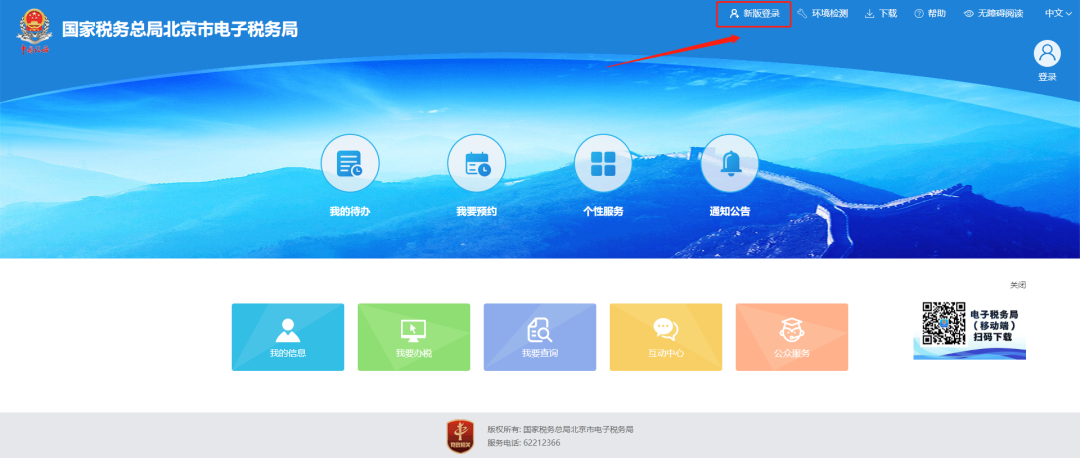Open the 我的信息 blue tile
The image size is (1080, 458).
click(x=288, y=337)
